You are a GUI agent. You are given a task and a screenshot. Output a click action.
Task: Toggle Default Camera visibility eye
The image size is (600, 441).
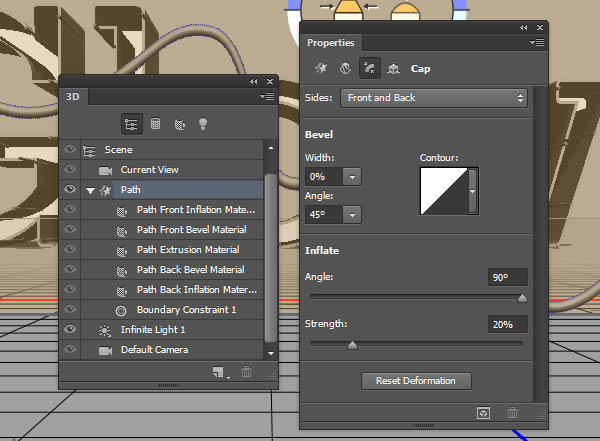[x=70, y=350]
